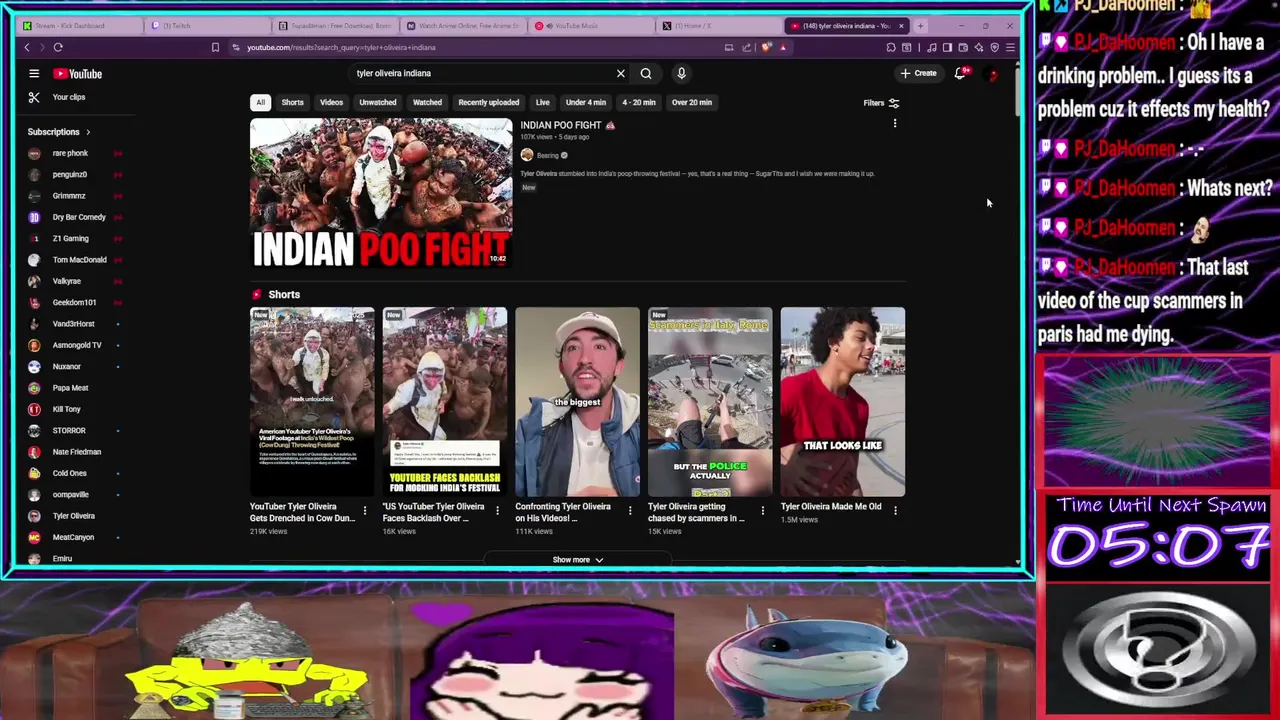Reload the page in the browser
Viewport: 1280px width, 720px height.
click(x=58, y=47)
